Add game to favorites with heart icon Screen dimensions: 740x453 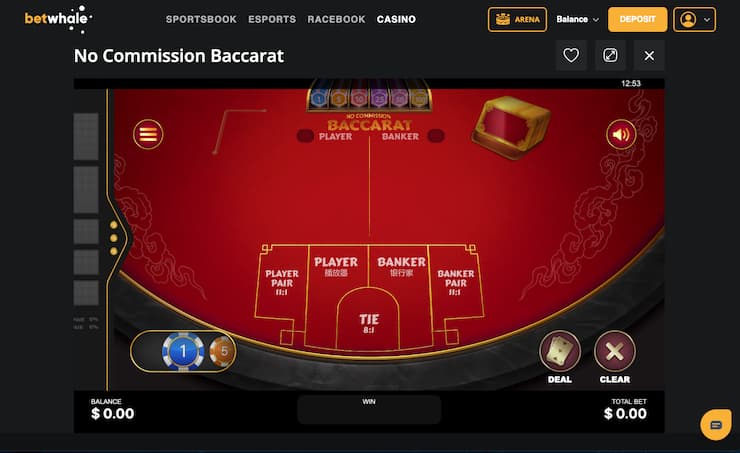pyautogui.click(x=571, y=55)
